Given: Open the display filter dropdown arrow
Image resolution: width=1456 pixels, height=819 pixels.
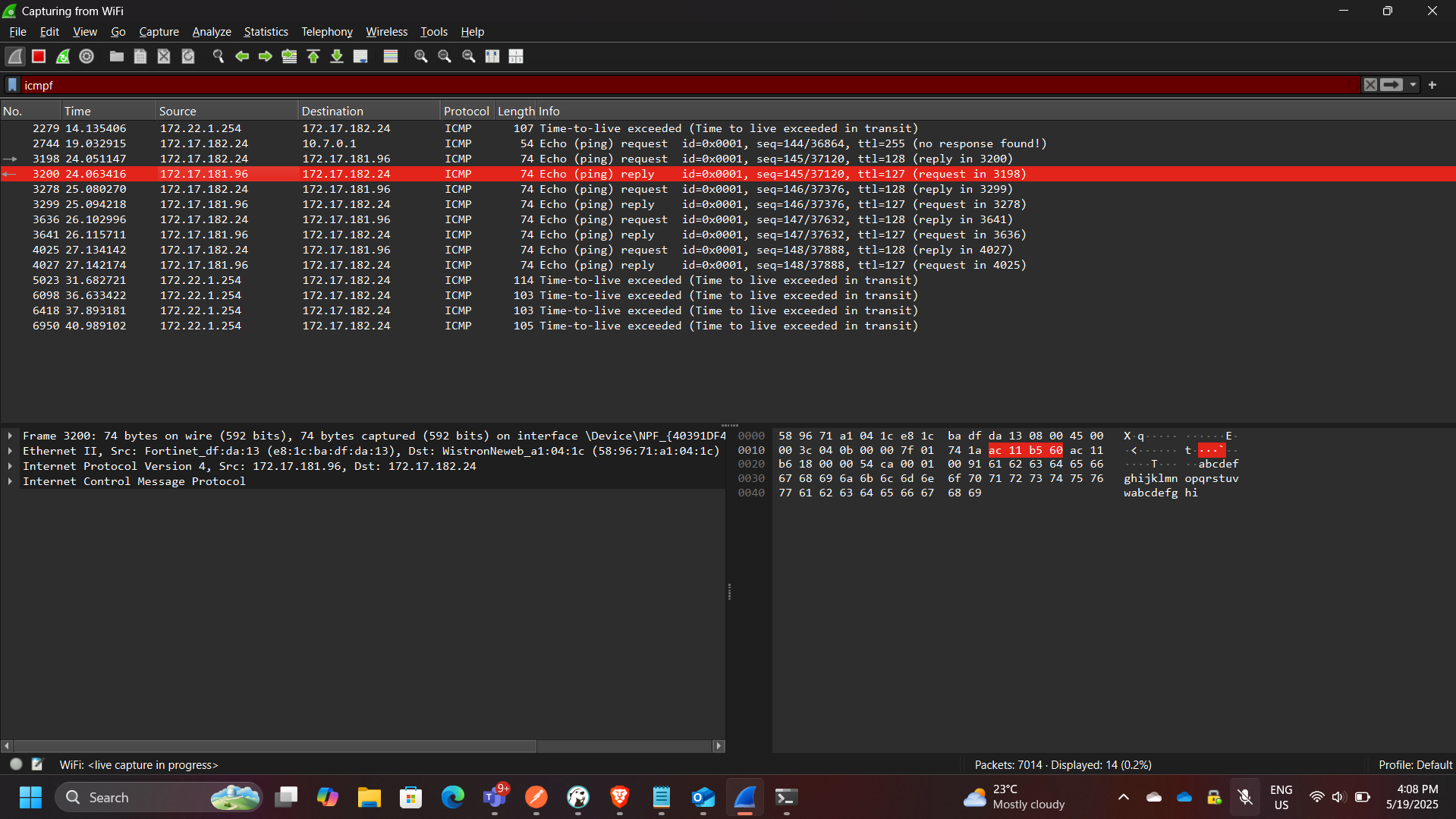Looking at the screenshot, I should [1413, 85].
